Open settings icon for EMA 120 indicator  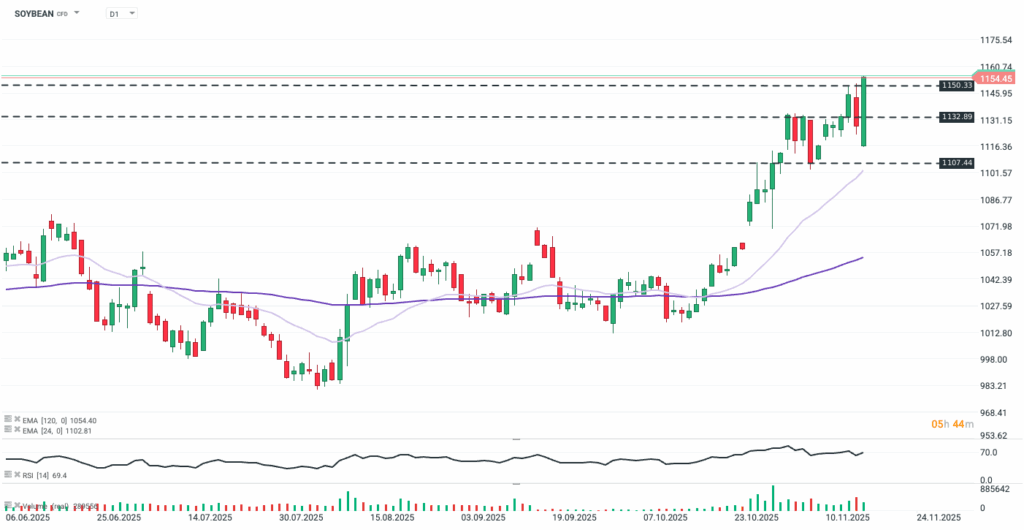[7, 420]
